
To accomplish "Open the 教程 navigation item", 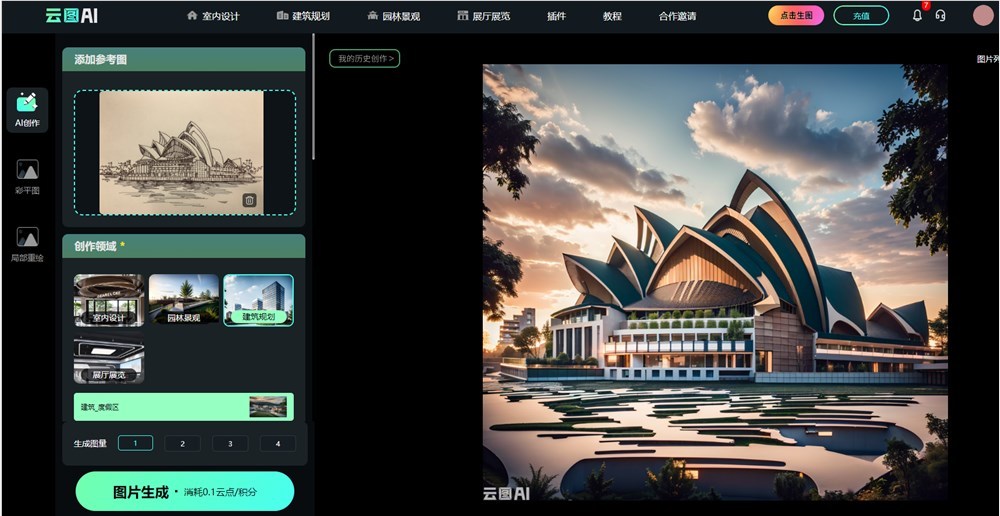I will tap(612, 16).
